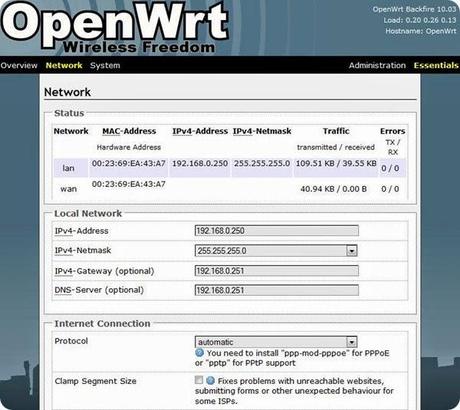Select the lan row in Status table
Screen dimensions: 460x410
230,167
